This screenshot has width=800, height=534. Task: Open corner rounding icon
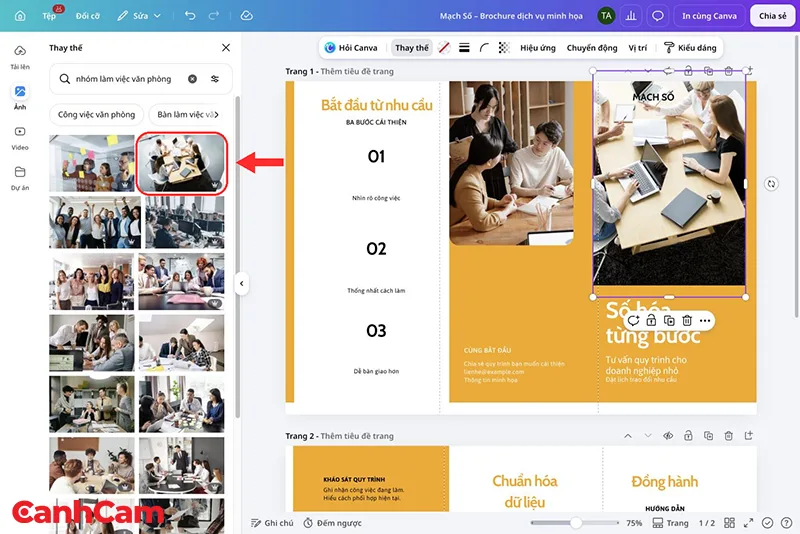point(484,47)
